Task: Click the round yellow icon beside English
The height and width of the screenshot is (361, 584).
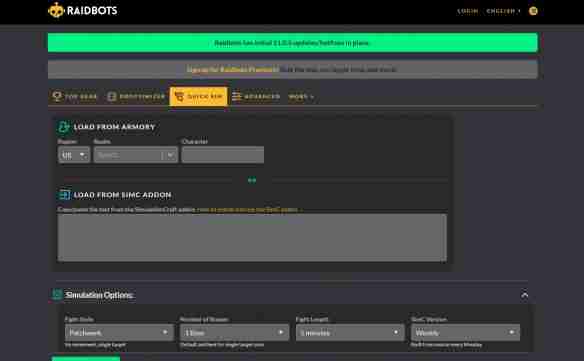Action: 533,11
